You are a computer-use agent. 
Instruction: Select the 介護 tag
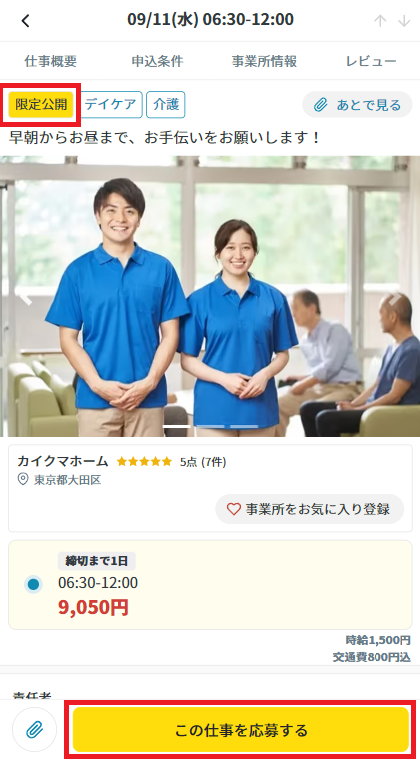(166, 105)
